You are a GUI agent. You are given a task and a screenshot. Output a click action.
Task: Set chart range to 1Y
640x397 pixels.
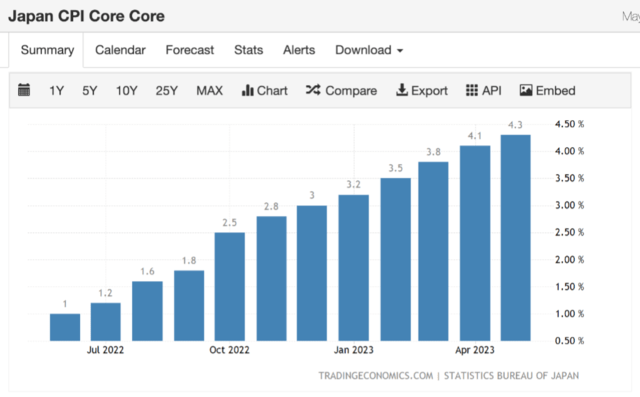pyautogui.click(x=57, y=91)
